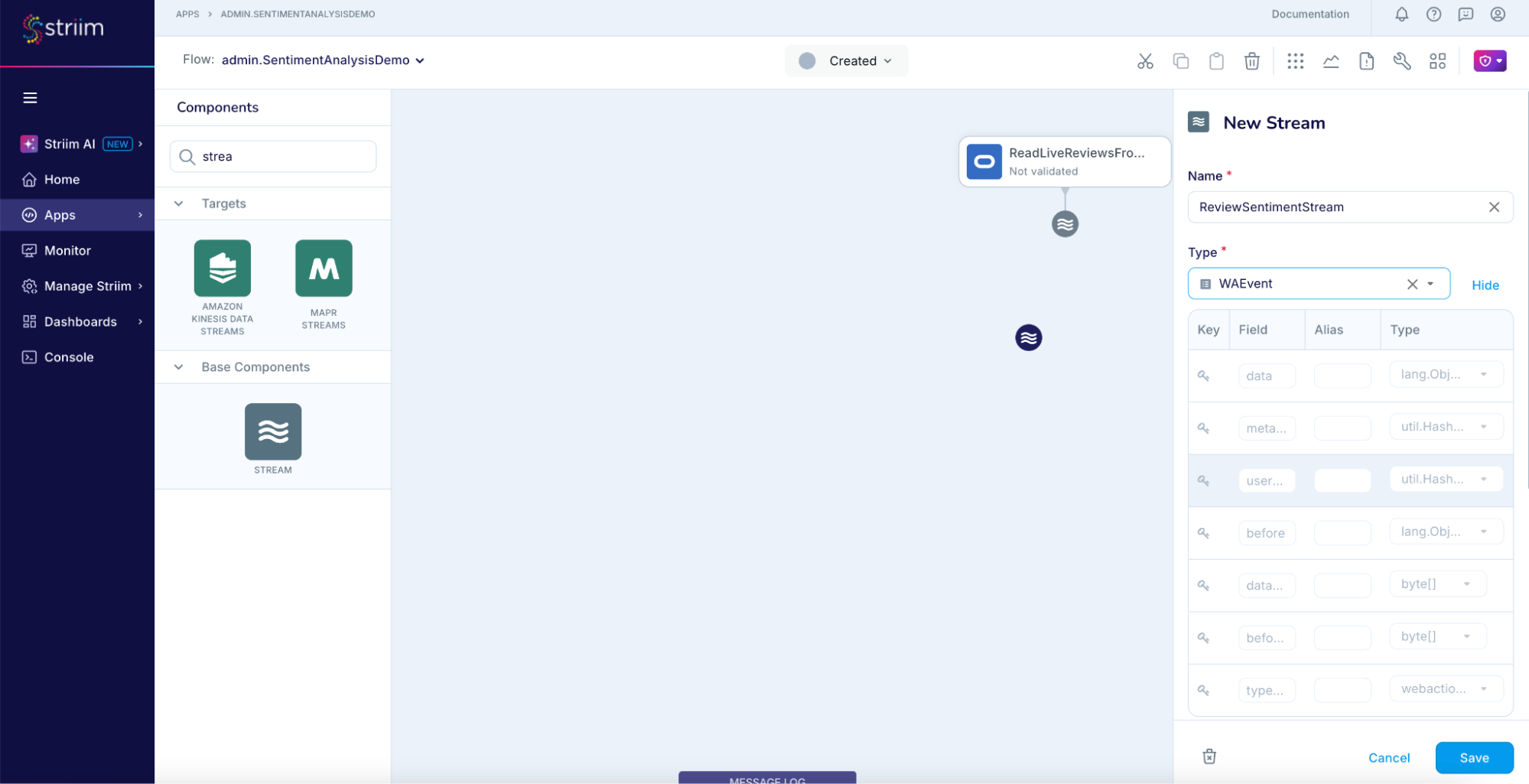The image size is (1529, 784).
Task: Click the trash icon in the stream panel footer
Action: pyautogui.click(x=1209, y=756)
